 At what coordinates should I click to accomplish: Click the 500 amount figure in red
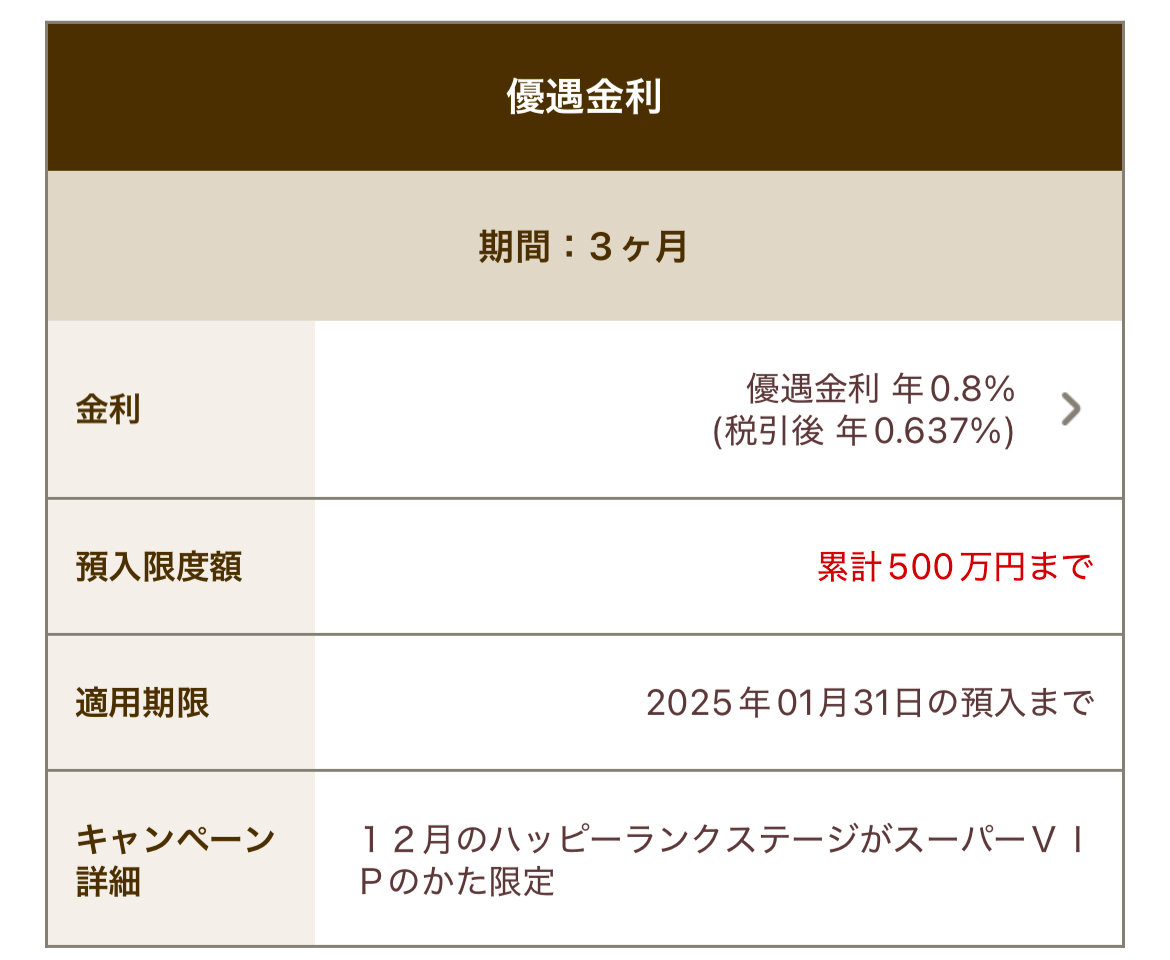coord(921,567)
